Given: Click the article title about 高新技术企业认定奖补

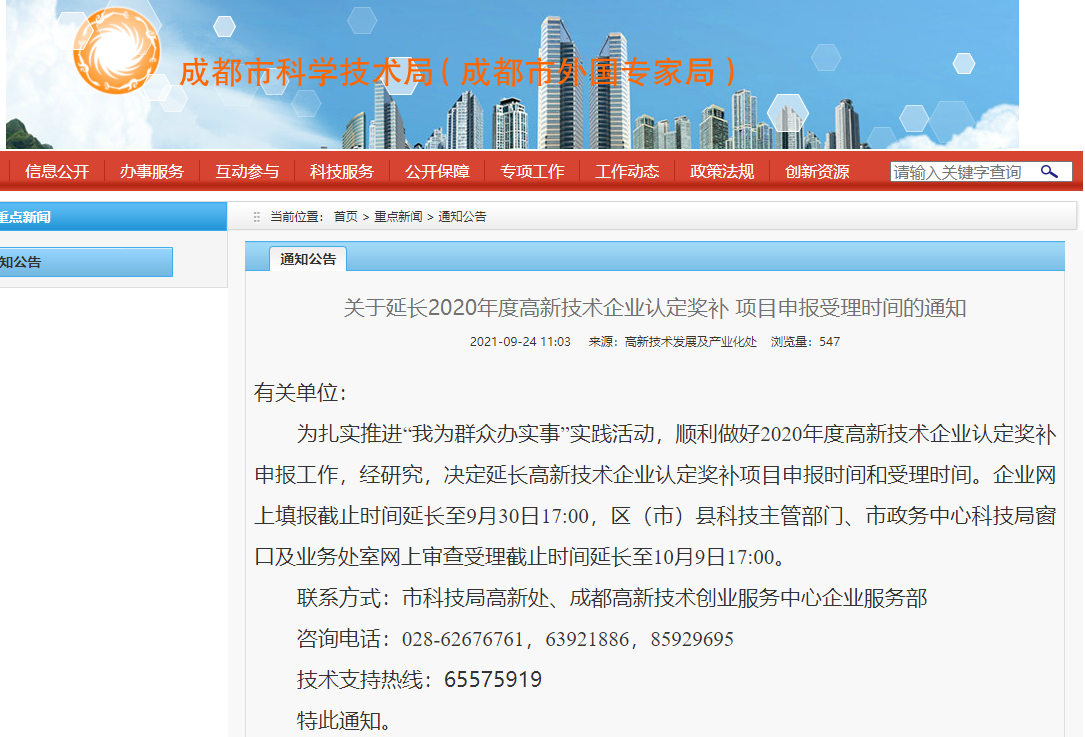Looking at the screenshot, I should coord(655,308).
